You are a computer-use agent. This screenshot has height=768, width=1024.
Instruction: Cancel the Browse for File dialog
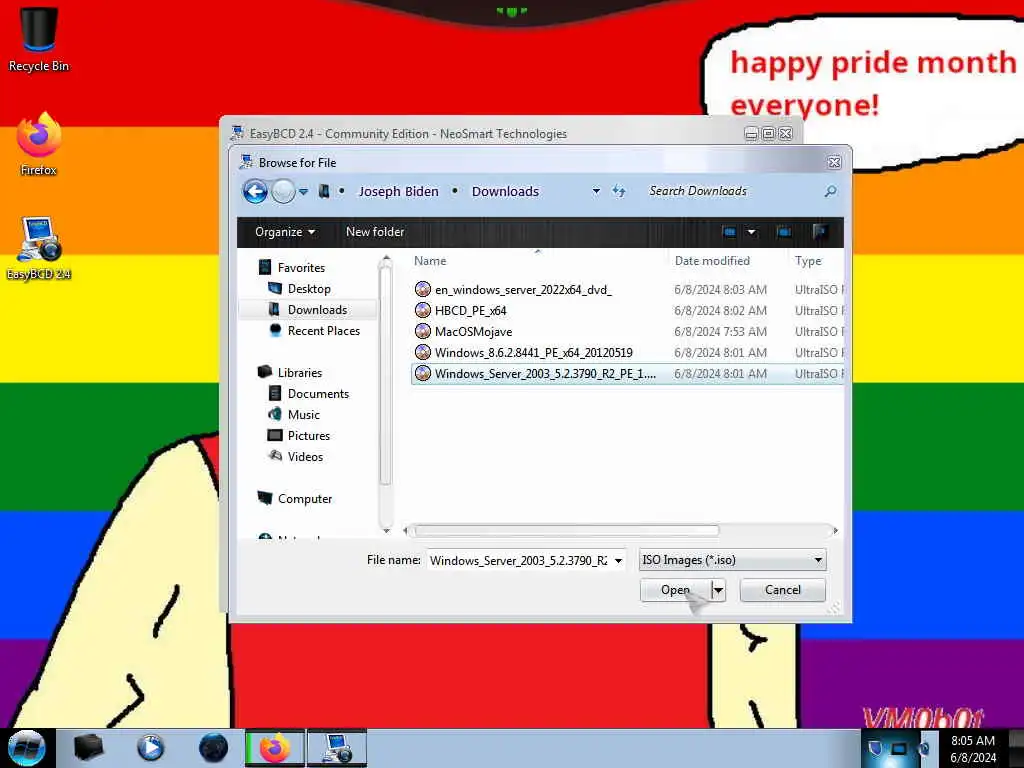pos(782,590)
